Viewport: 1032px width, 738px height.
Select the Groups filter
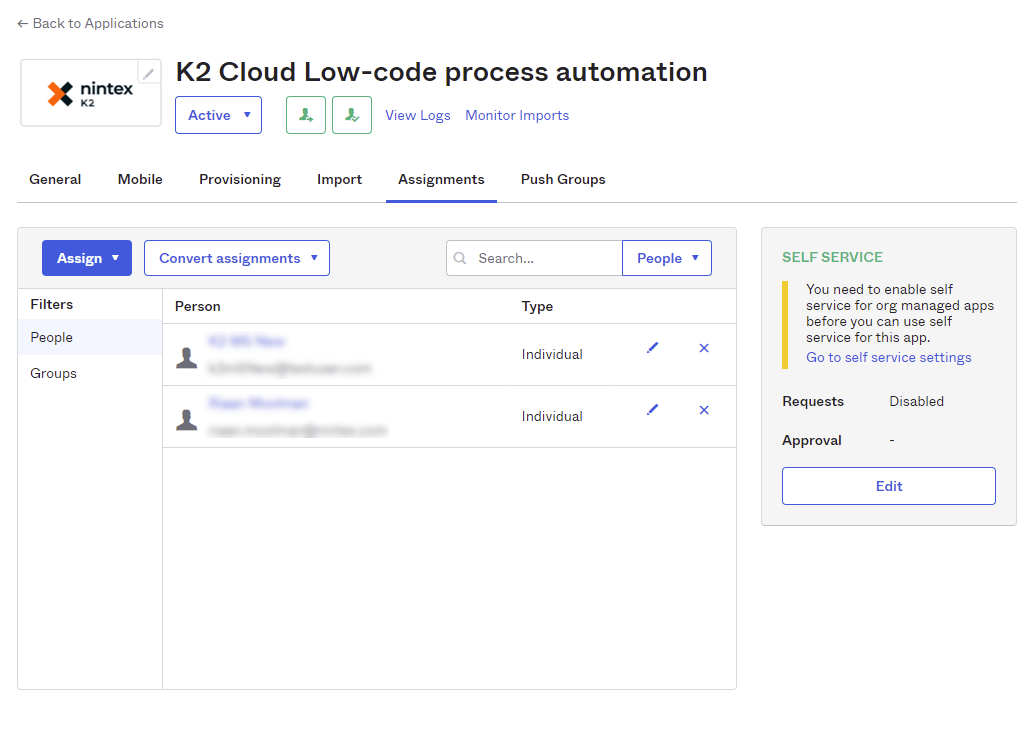coord(54,373)
